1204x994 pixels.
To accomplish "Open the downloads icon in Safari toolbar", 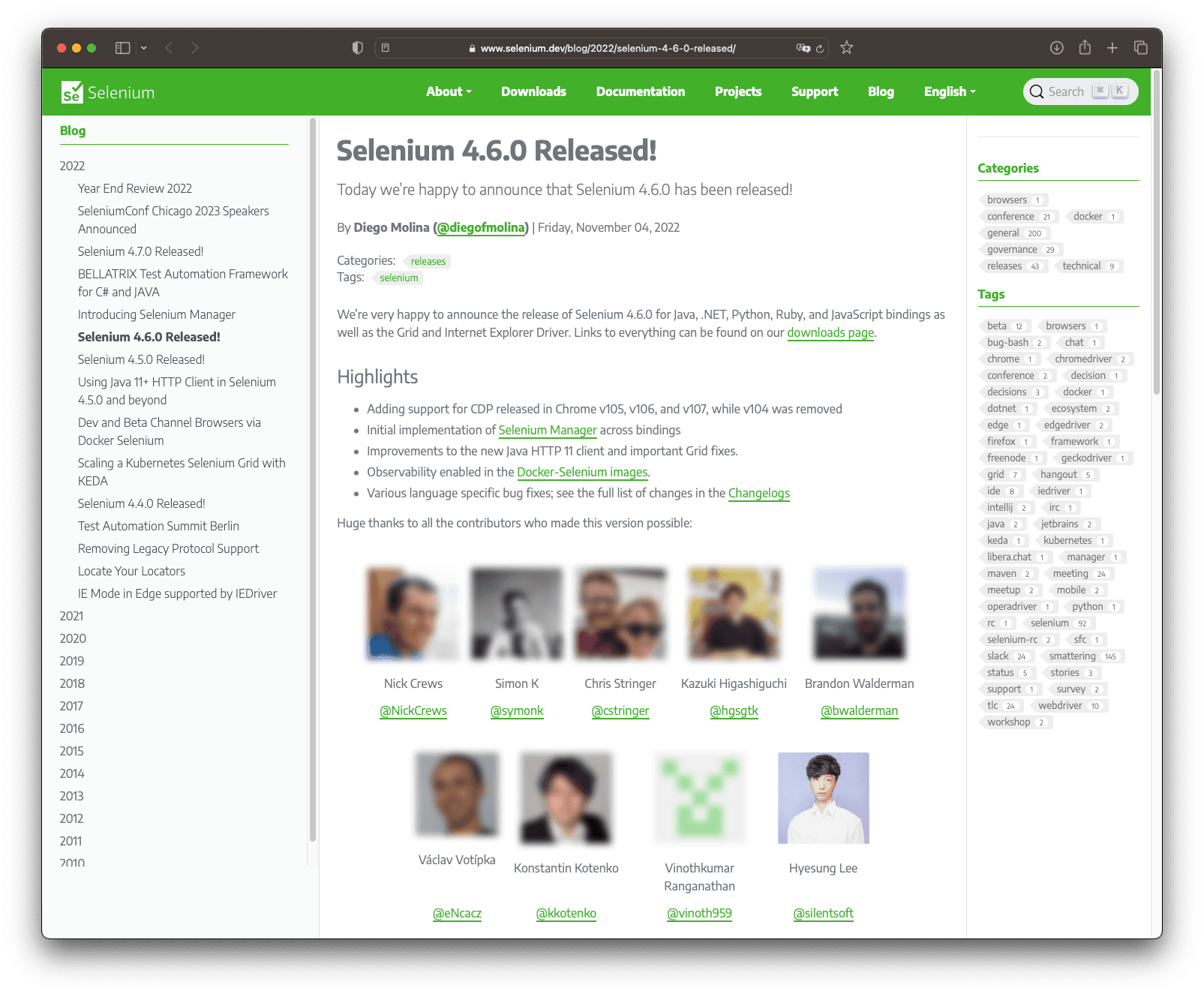I will (1057, 48).
